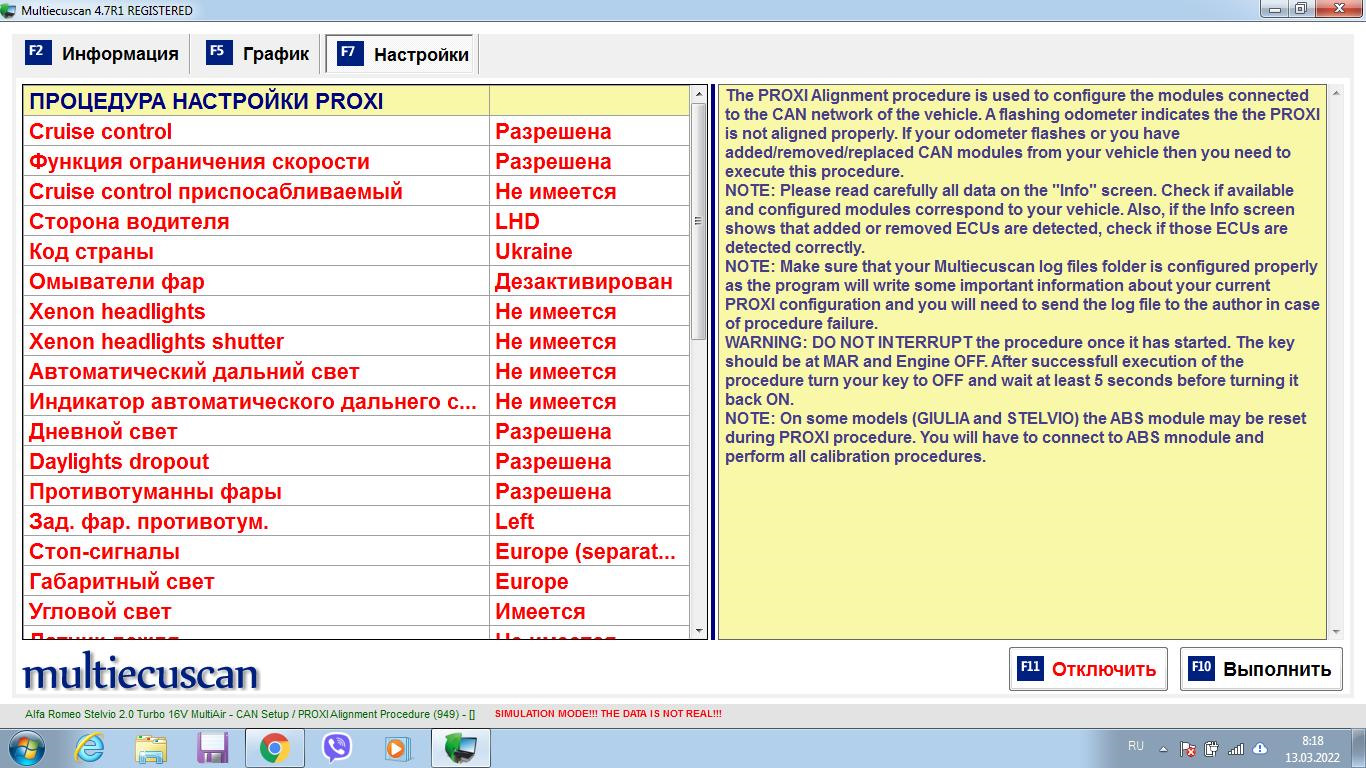Launch Internet Explorer from the taskbar
The height and width of the screenshot is (768, 1366).
click(x=89, y=748)
